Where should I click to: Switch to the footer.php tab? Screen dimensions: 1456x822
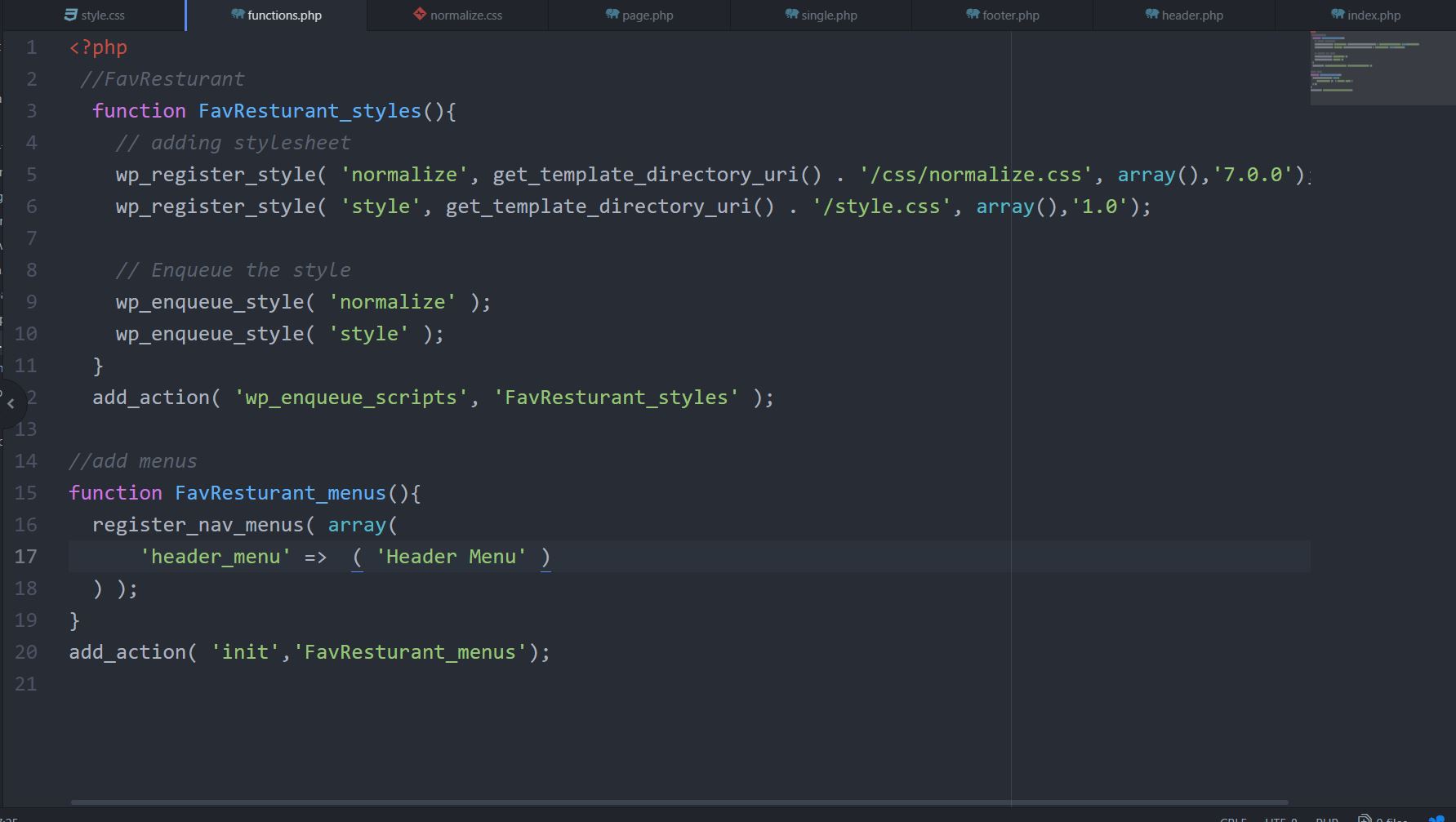click(x=1002, y=16)
